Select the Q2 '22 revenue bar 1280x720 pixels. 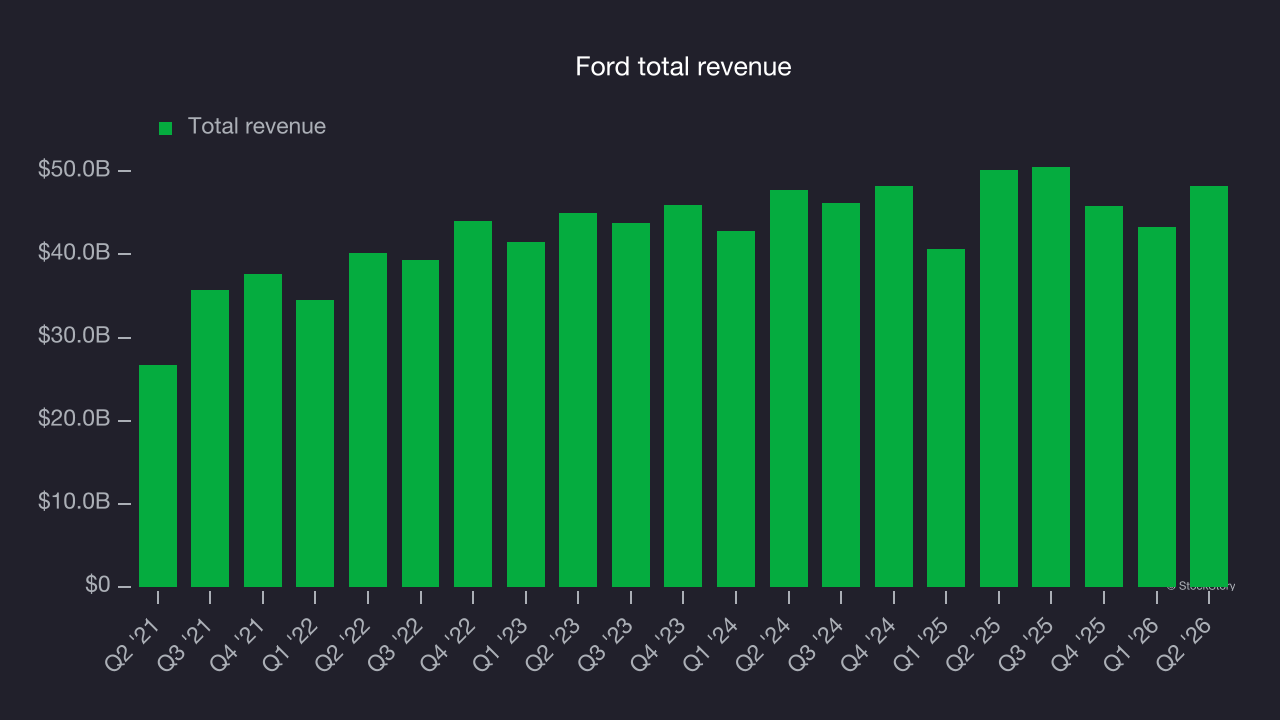(x=368, y=420)
